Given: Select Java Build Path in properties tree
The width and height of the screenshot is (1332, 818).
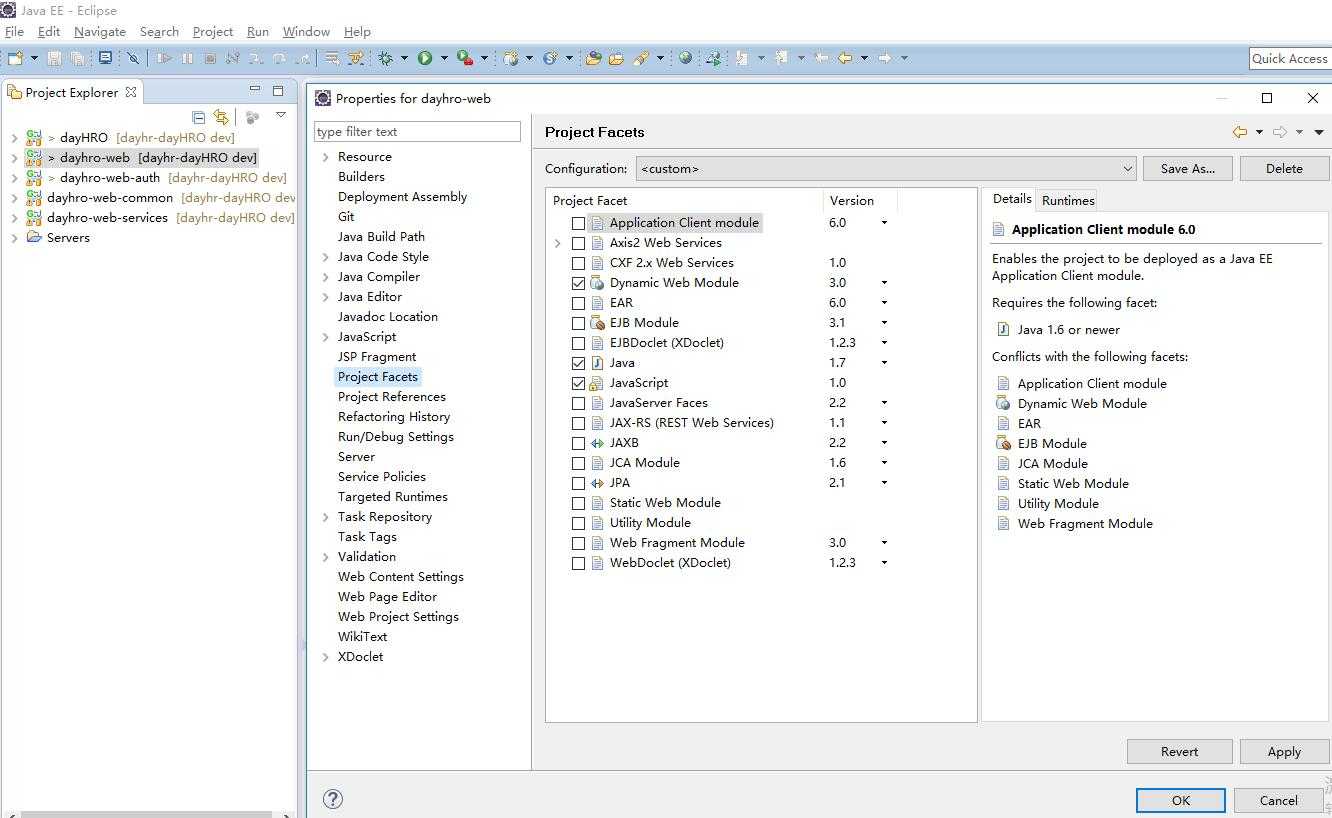Looking at the screenshot, I should coord(381,237).
